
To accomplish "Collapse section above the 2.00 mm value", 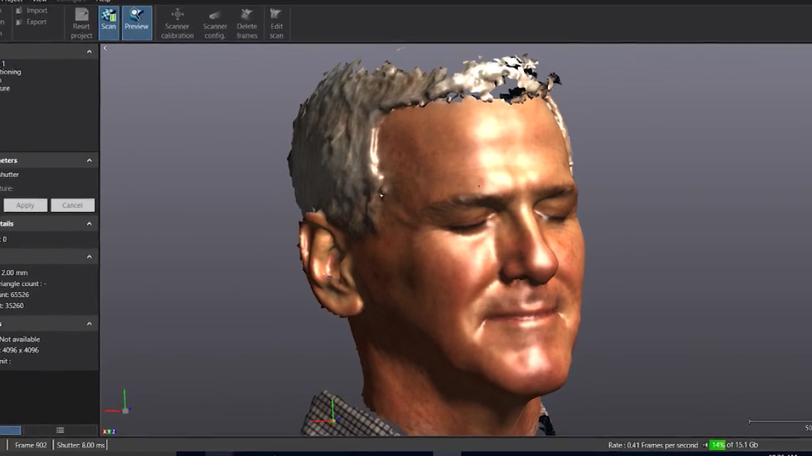I will pos(89,257).
